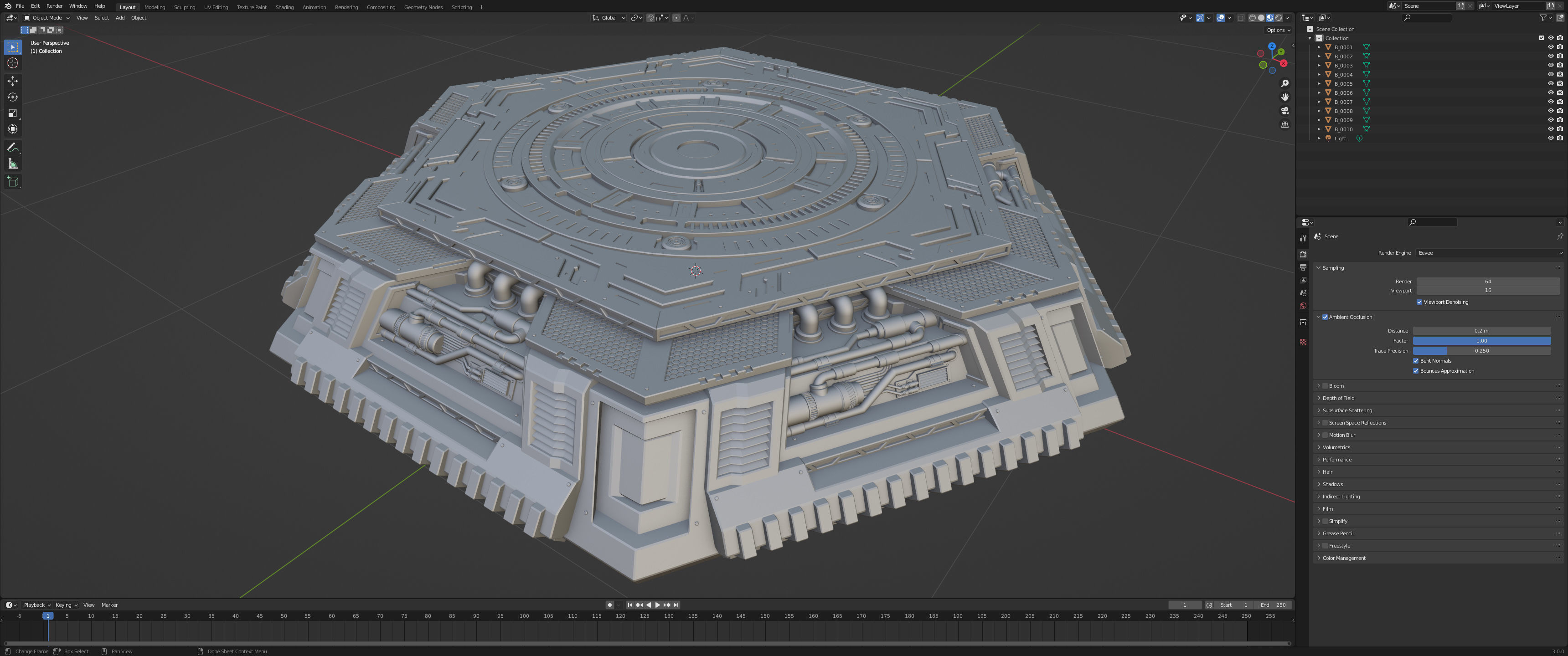Viewport: 1568px width, 656px height.
Task: Toggle camera view in viewport
Action: (1284, 111)
